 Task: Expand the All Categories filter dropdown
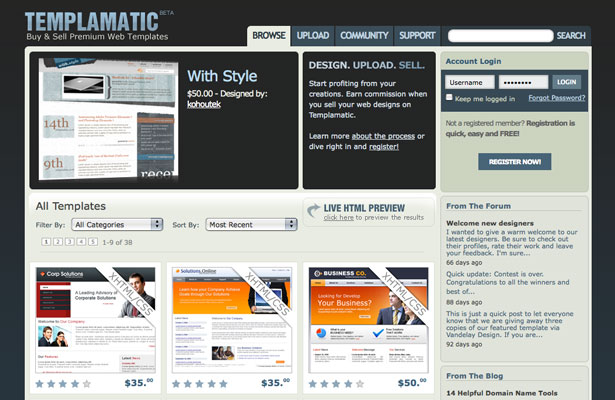pos(117,224)
